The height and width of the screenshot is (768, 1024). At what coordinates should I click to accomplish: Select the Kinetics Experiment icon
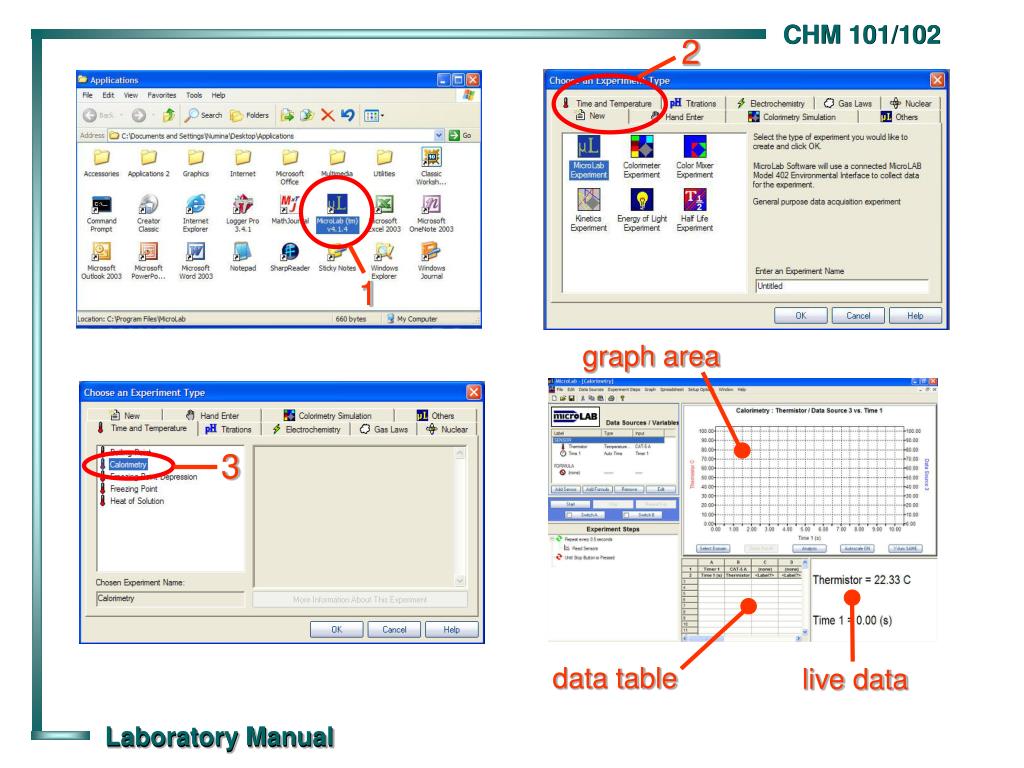[588, 210]
